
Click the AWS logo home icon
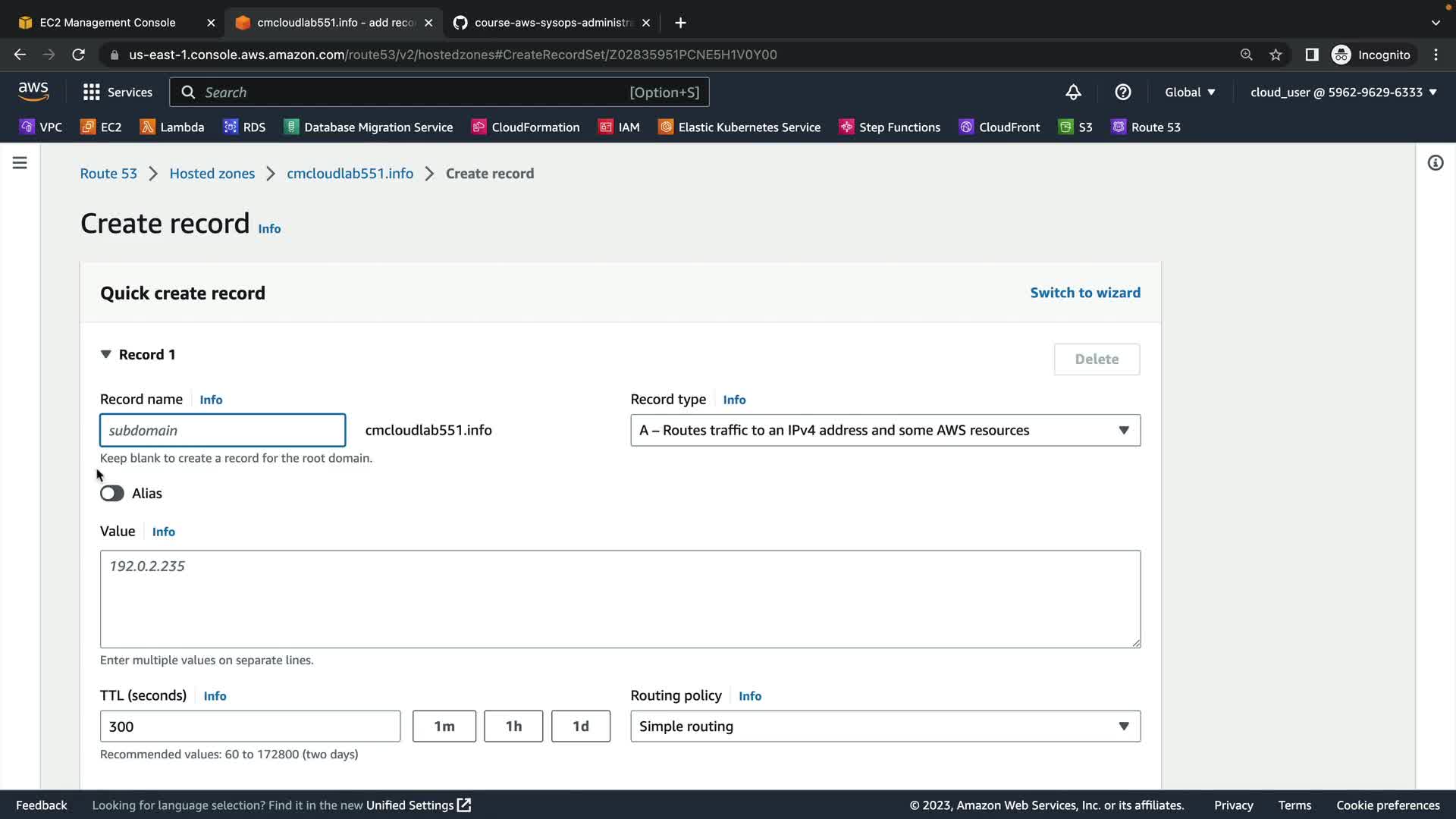33,92
